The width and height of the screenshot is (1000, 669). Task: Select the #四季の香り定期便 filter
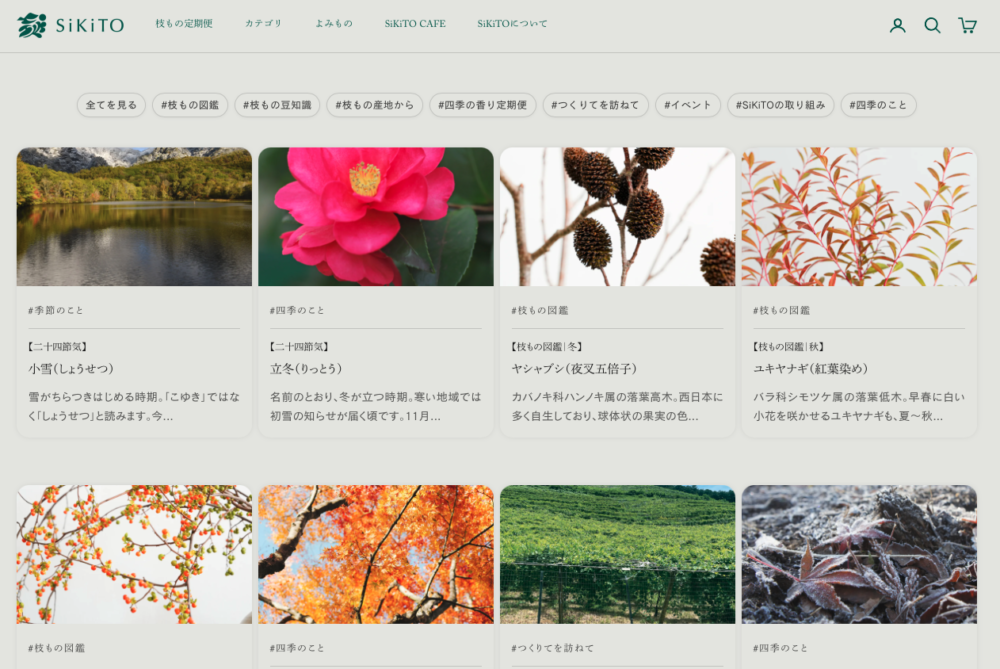click(483, 105)
